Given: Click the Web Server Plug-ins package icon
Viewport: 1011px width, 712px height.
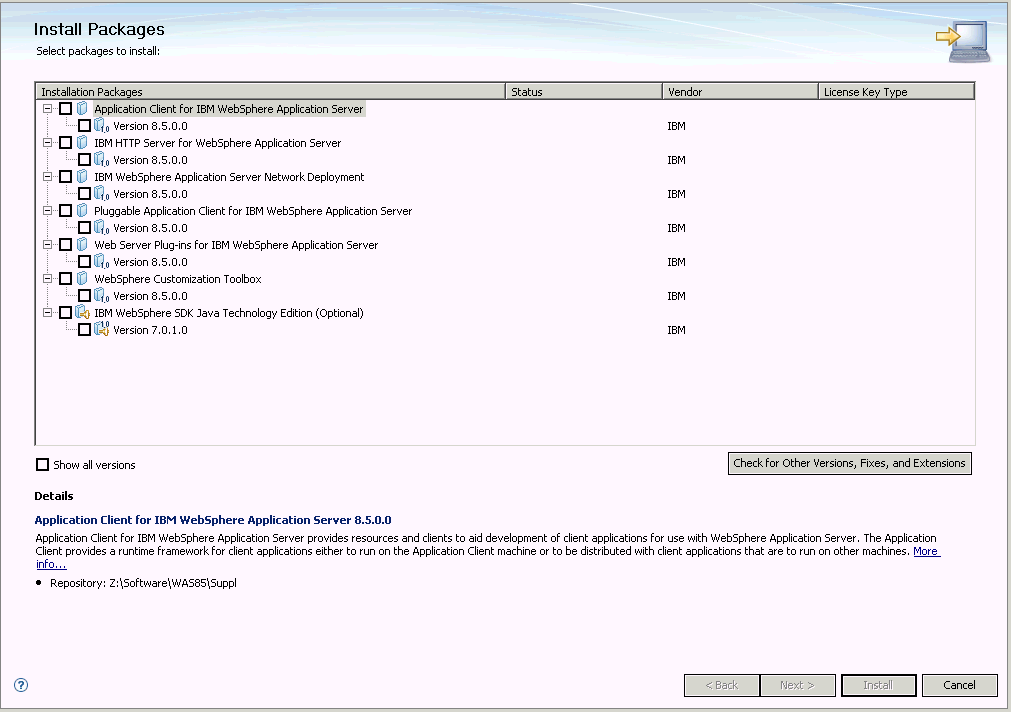Looking at the screenshot, I should [x=82, y=245].
